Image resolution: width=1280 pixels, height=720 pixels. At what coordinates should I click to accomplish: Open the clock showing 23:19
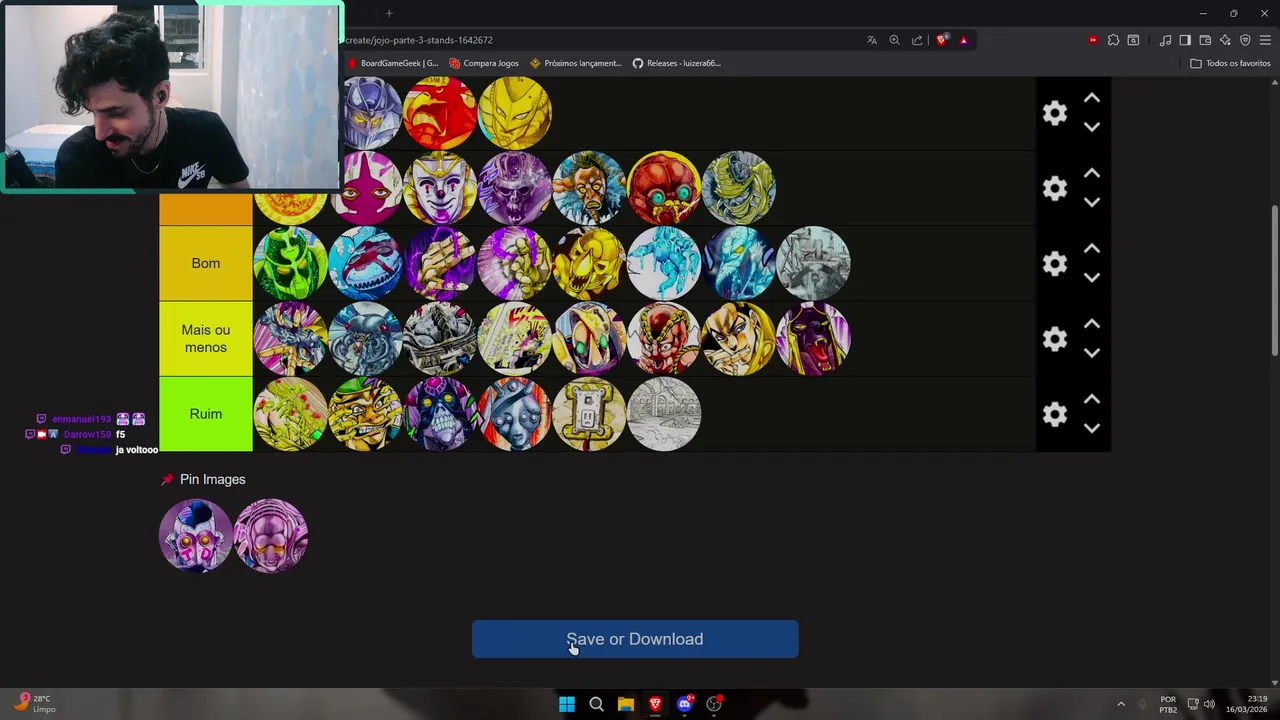[1246, 704]
